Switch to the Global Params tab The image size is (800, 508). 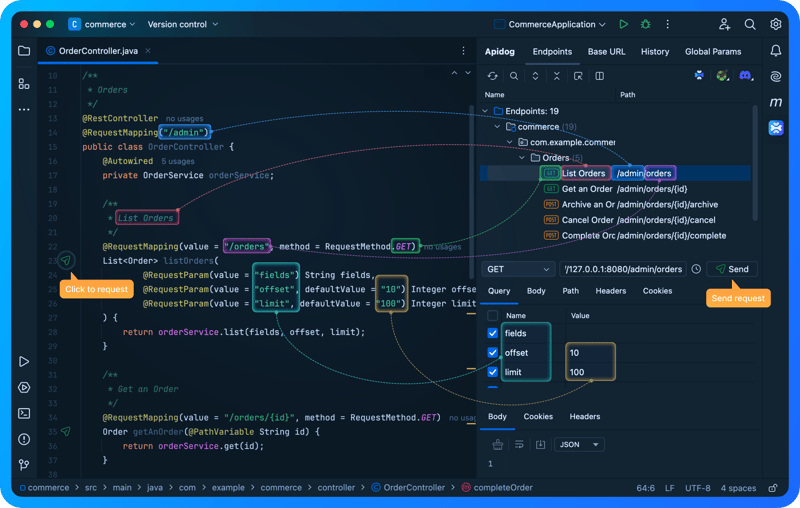(713, 52)
